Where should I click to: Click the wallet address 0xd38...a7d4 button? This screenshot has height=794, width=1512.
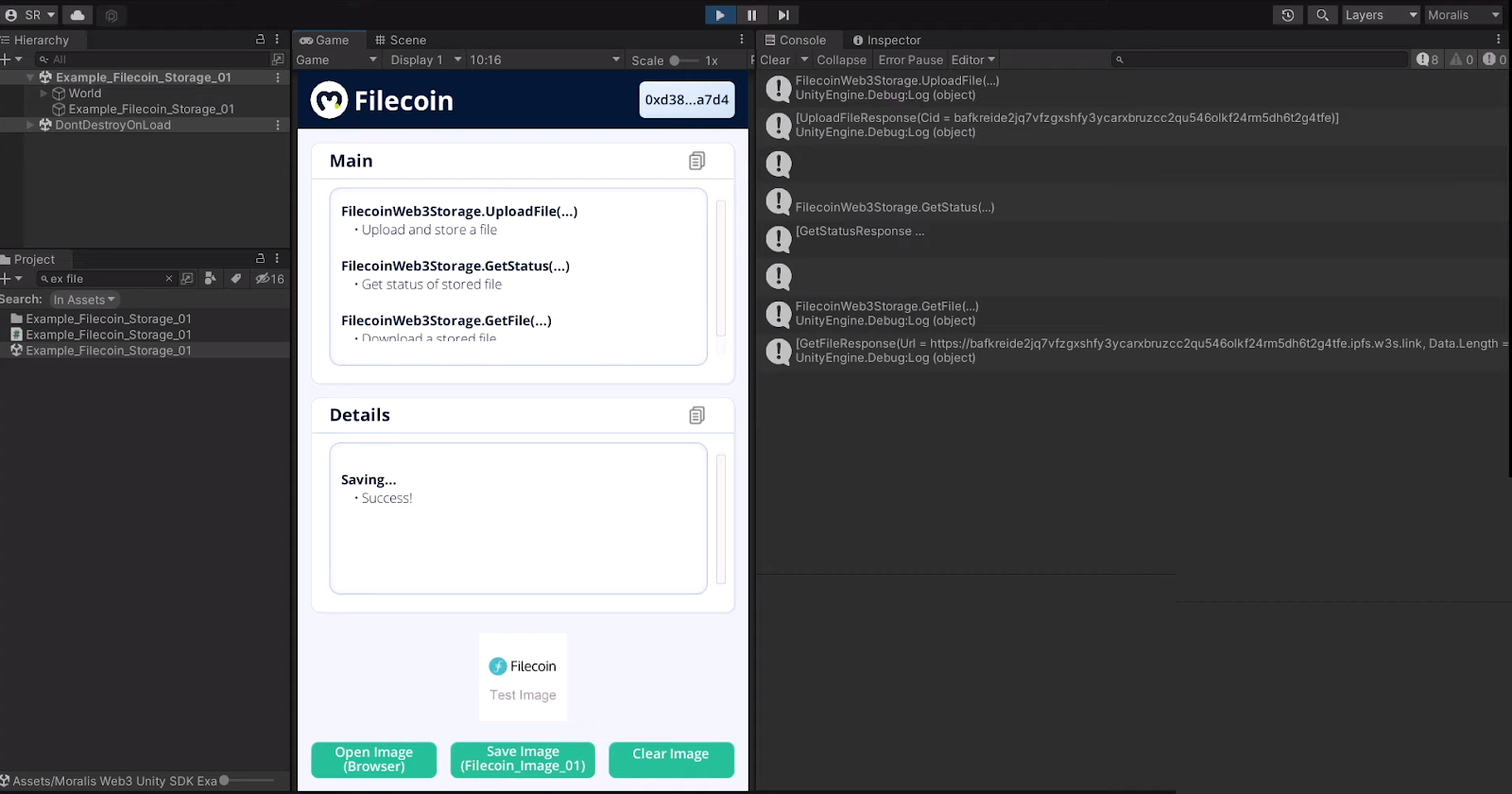687,100
